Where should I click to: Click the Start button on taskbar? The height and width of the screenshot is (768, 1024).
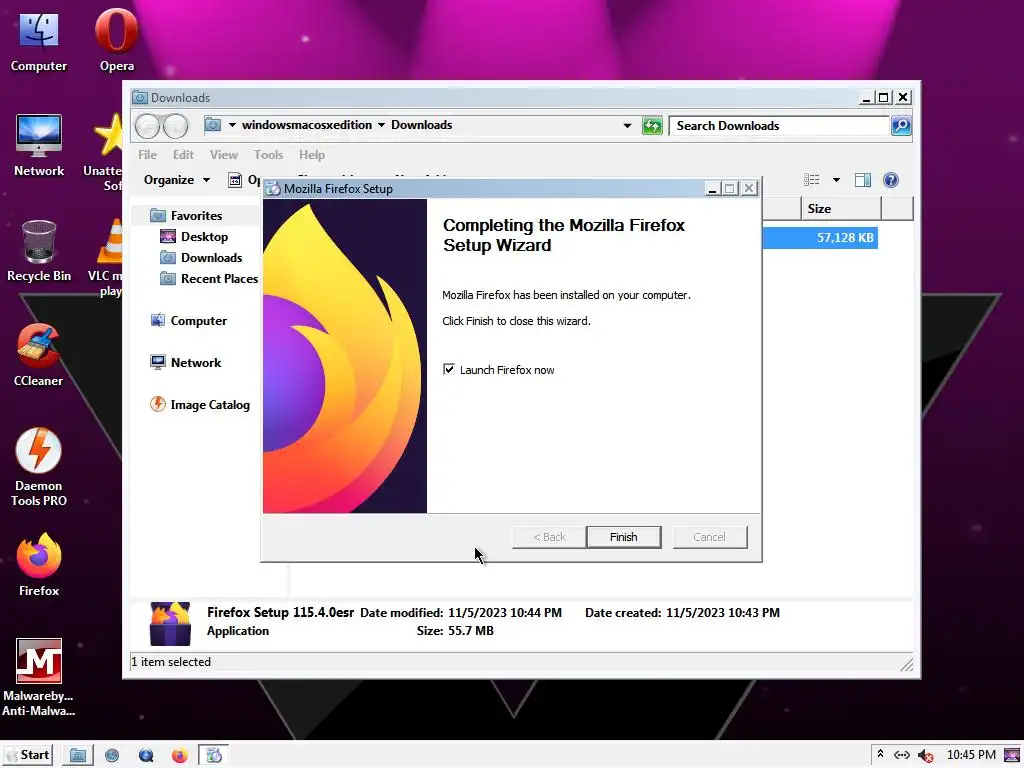click(x=27, y=755)
